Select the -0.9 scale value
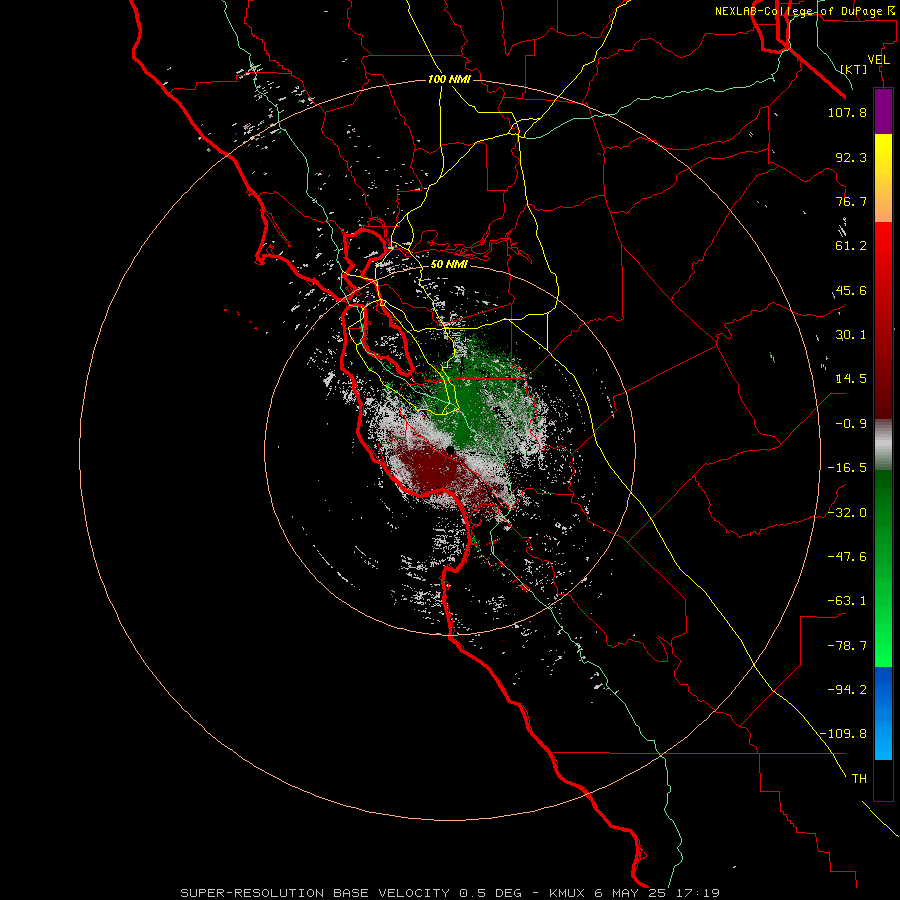 tap(851, 424)
